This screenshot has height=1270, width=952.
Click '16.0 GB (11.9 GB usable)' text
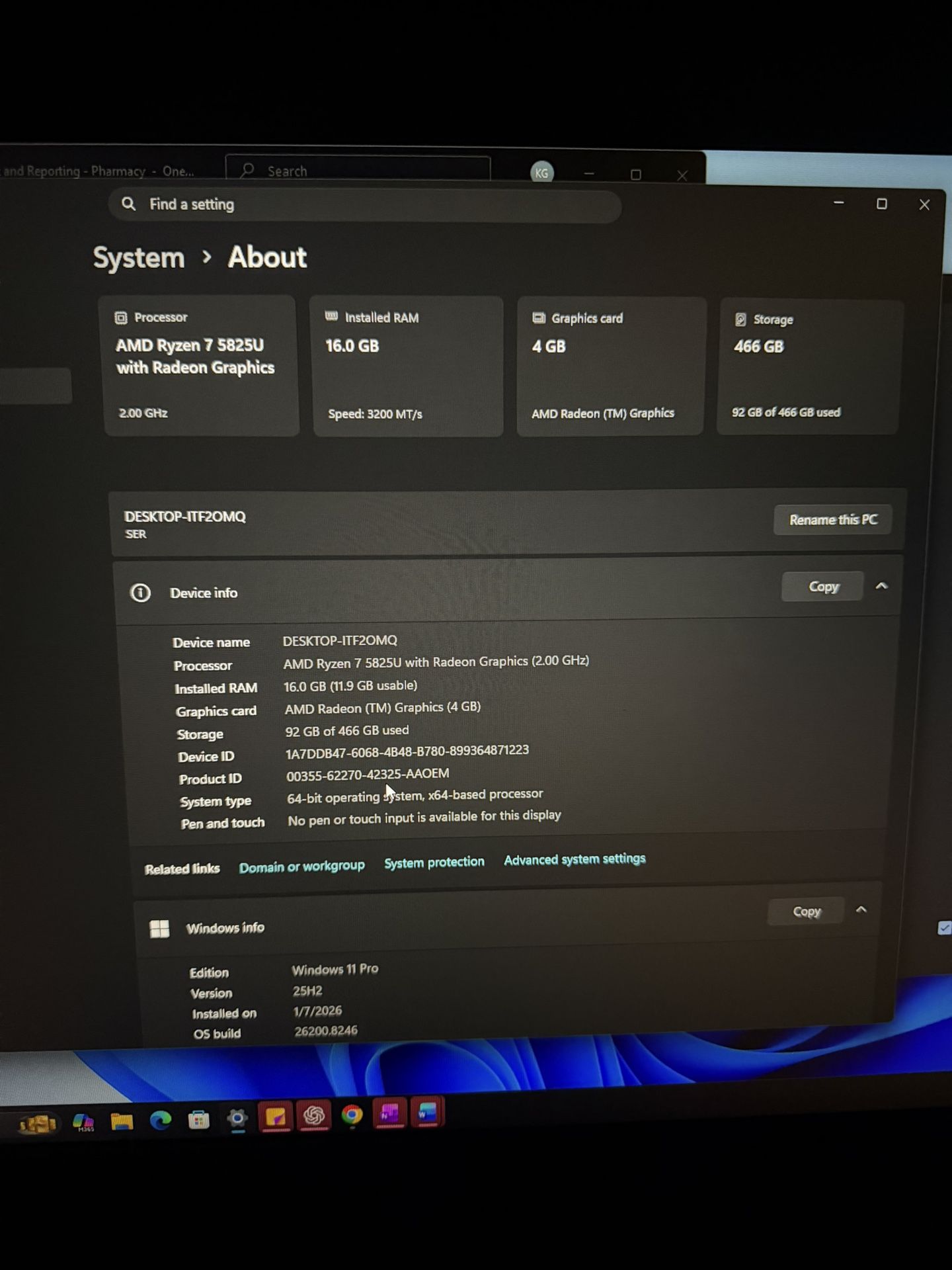[350, 686]
